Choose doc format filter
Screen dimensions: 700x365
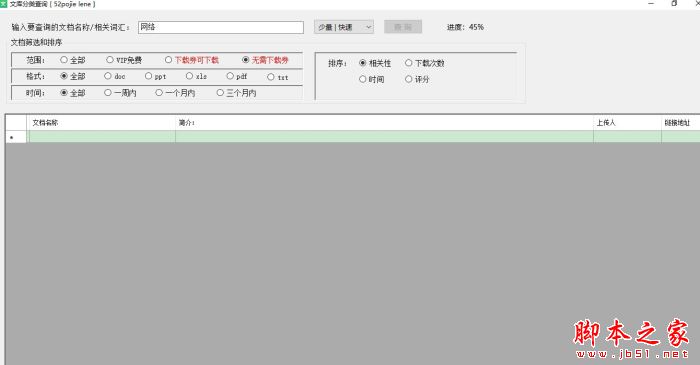(x=115, y=76)
